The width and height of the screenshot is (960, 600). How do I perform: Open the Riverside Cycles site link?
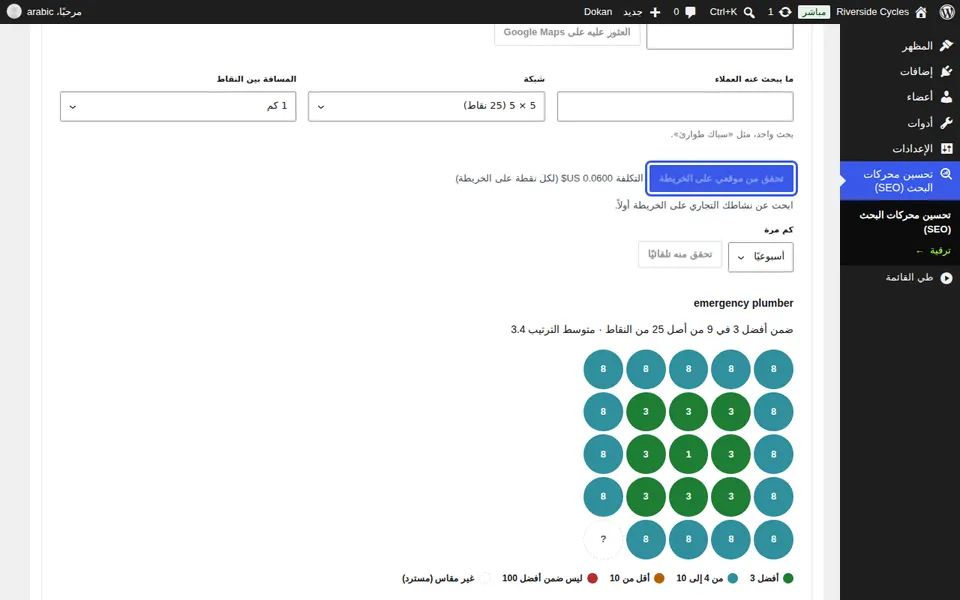pyautogui.click(x=872, y=12)
